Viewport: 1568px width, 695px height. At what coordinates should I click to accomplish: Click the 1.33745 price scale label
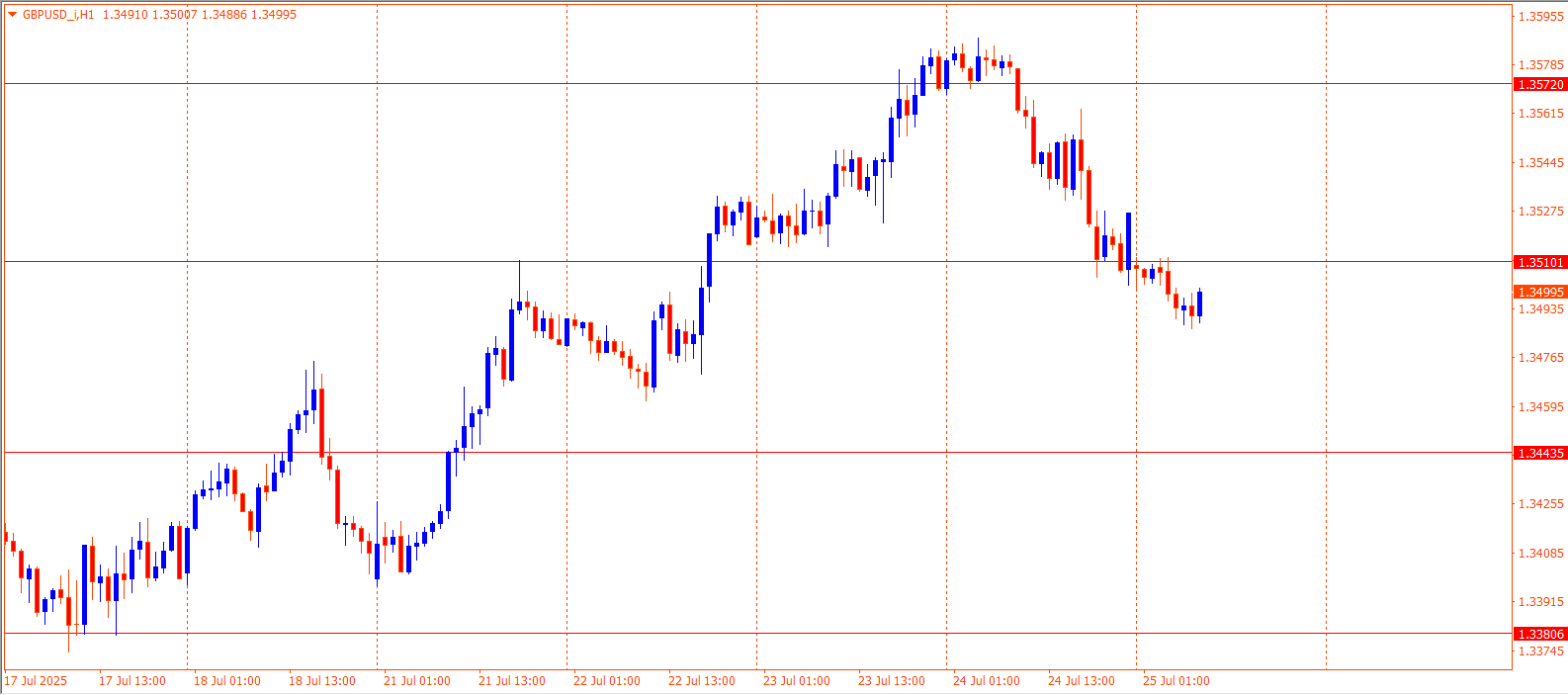coord(1541,652)
